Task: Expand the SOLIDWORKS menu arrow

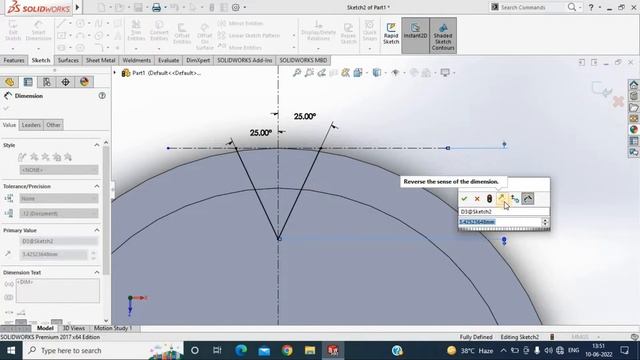Action: [x=77, y=7]
